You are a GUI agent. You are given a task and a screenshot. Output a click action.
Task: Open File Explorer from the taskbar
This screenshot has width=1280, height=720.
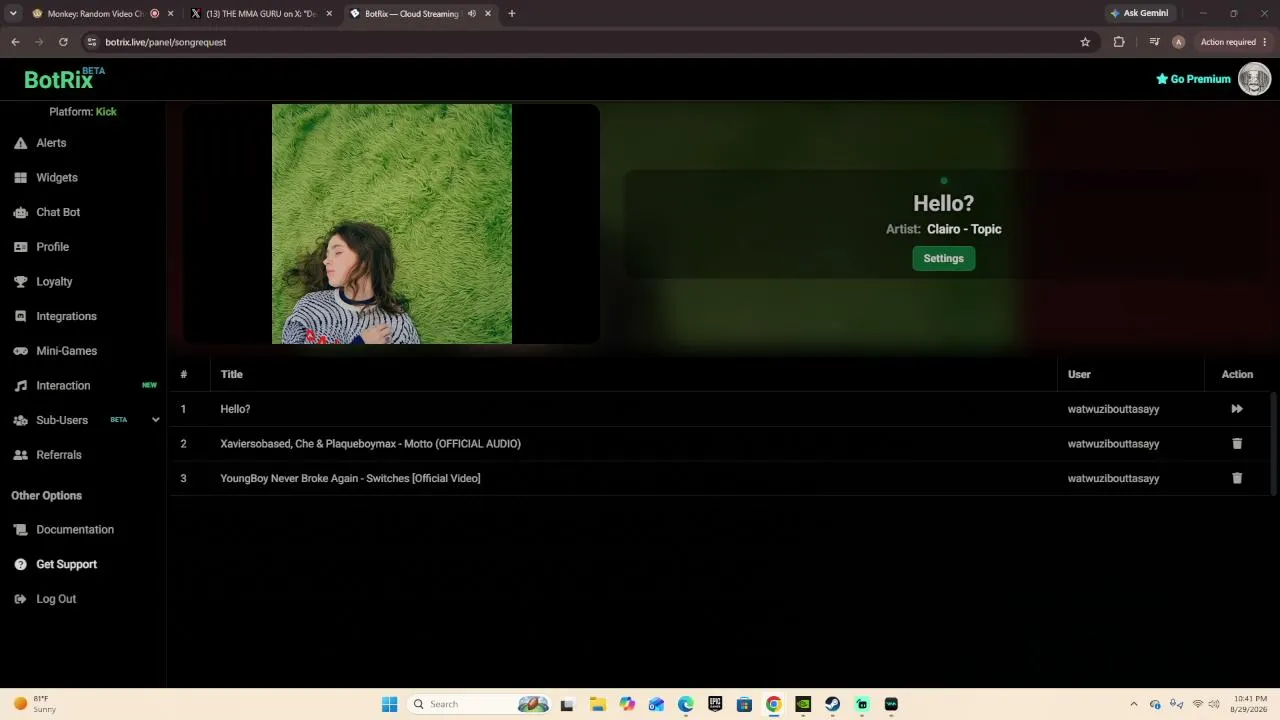(x=598, y=704)
